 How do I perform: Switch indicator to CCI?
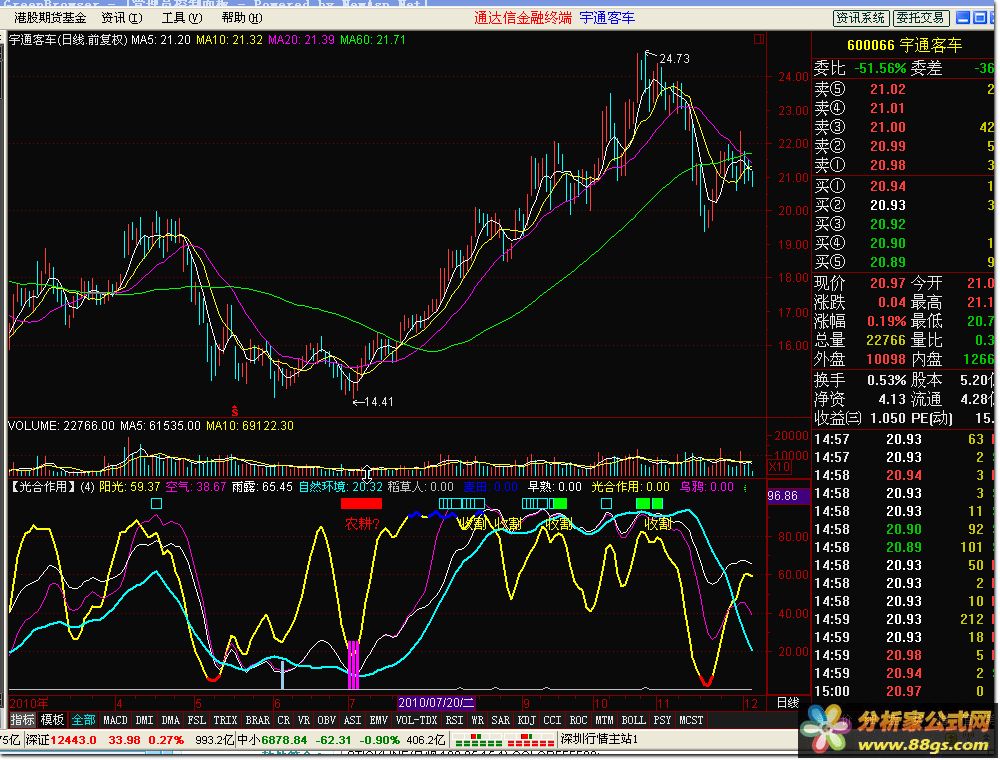(552, 720)
